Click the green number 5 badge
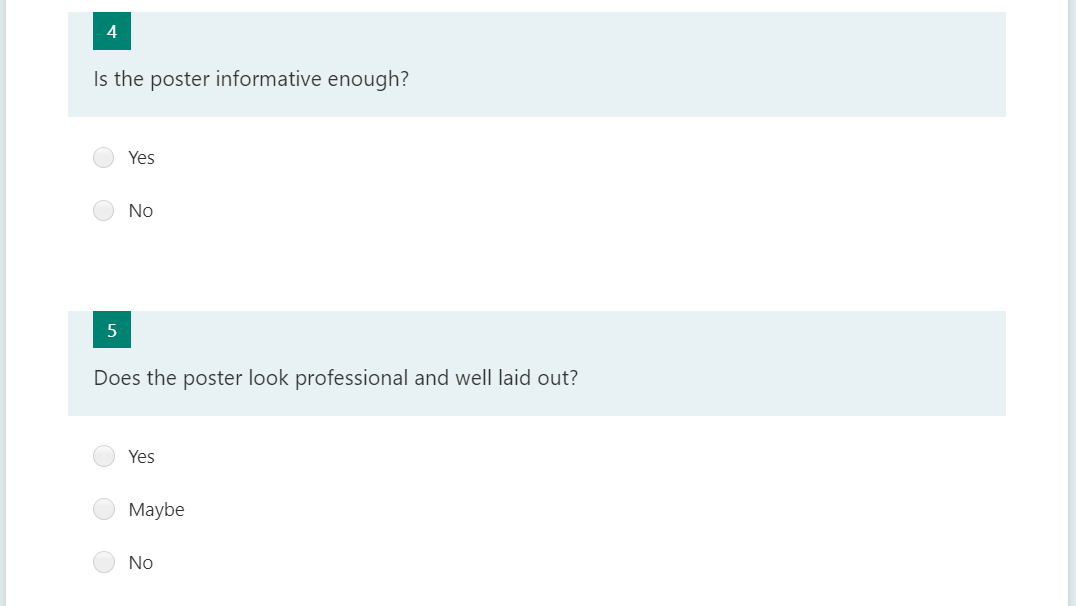This screenshot has width=1076, height=606. coord(112,330)
